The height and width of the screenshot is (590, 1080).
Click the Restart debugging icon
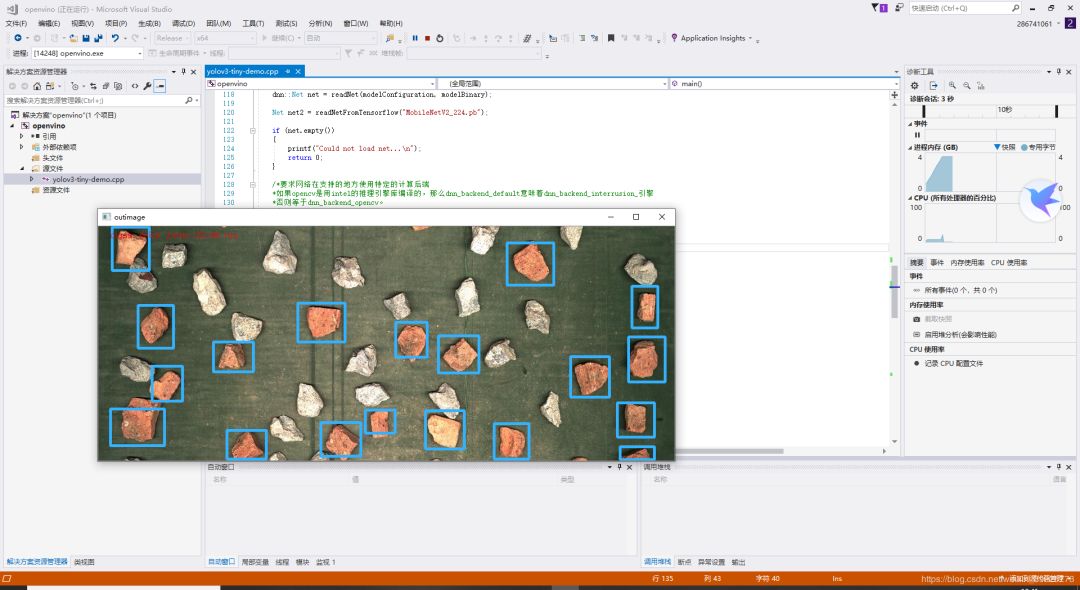coord(441,38)
